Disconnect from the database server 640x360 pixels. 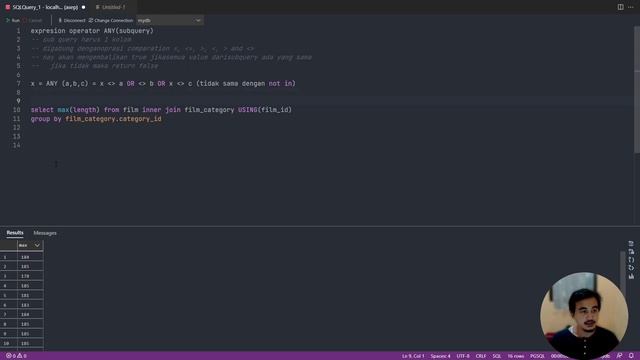tap(72, 20)
